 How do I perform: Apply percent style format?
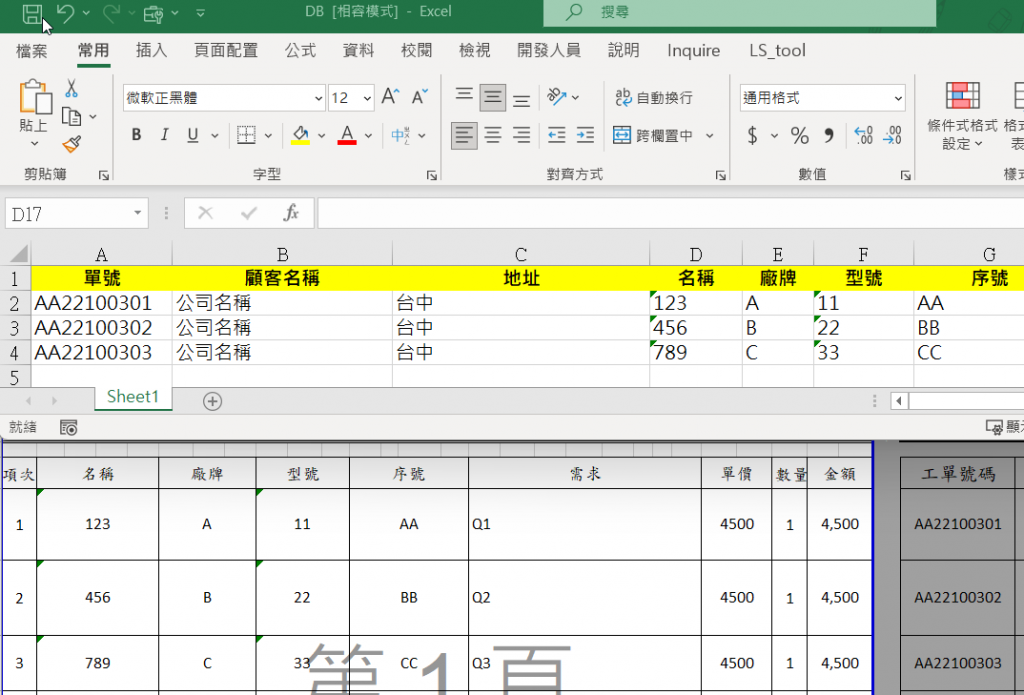[799, 136]
